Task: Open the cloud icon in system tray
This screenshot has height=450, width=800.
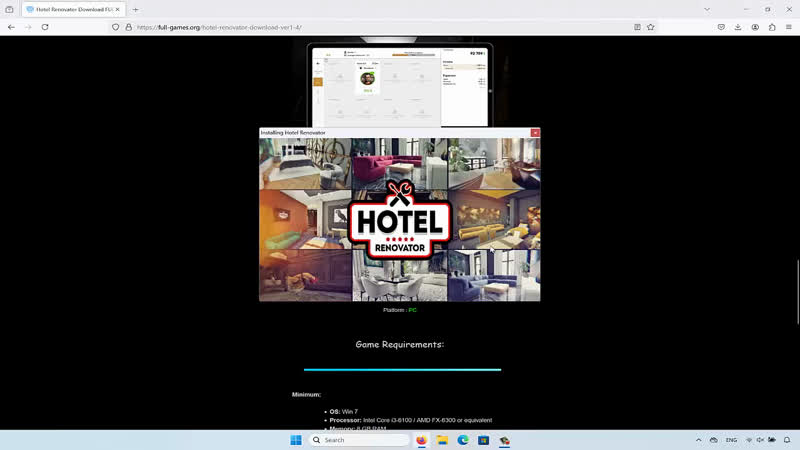Action: point(714,440)
